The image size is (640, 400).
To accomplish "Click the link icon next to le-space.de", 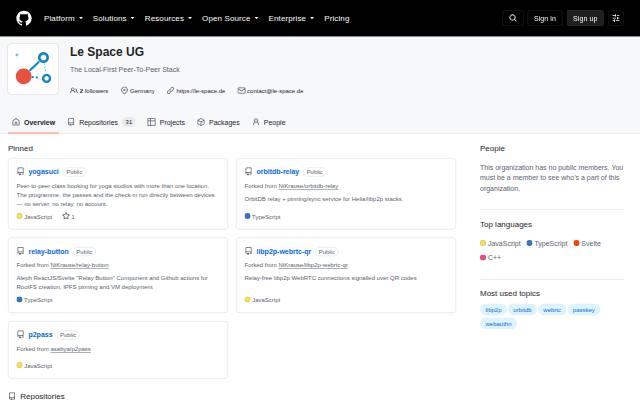I will [x=170, y=91].
